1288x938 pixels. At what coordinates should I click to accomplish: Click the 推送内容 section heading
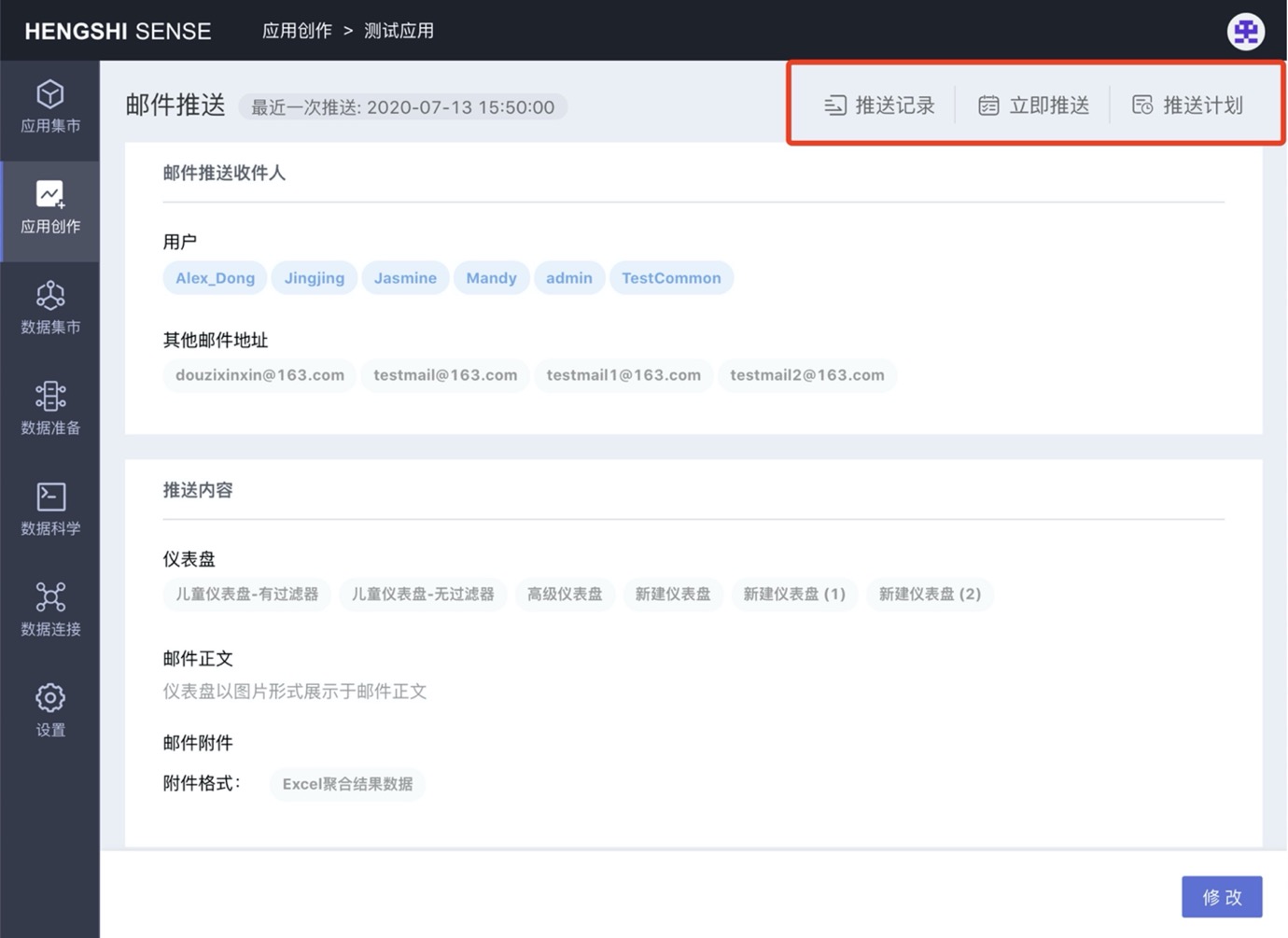tap(198, 491)
